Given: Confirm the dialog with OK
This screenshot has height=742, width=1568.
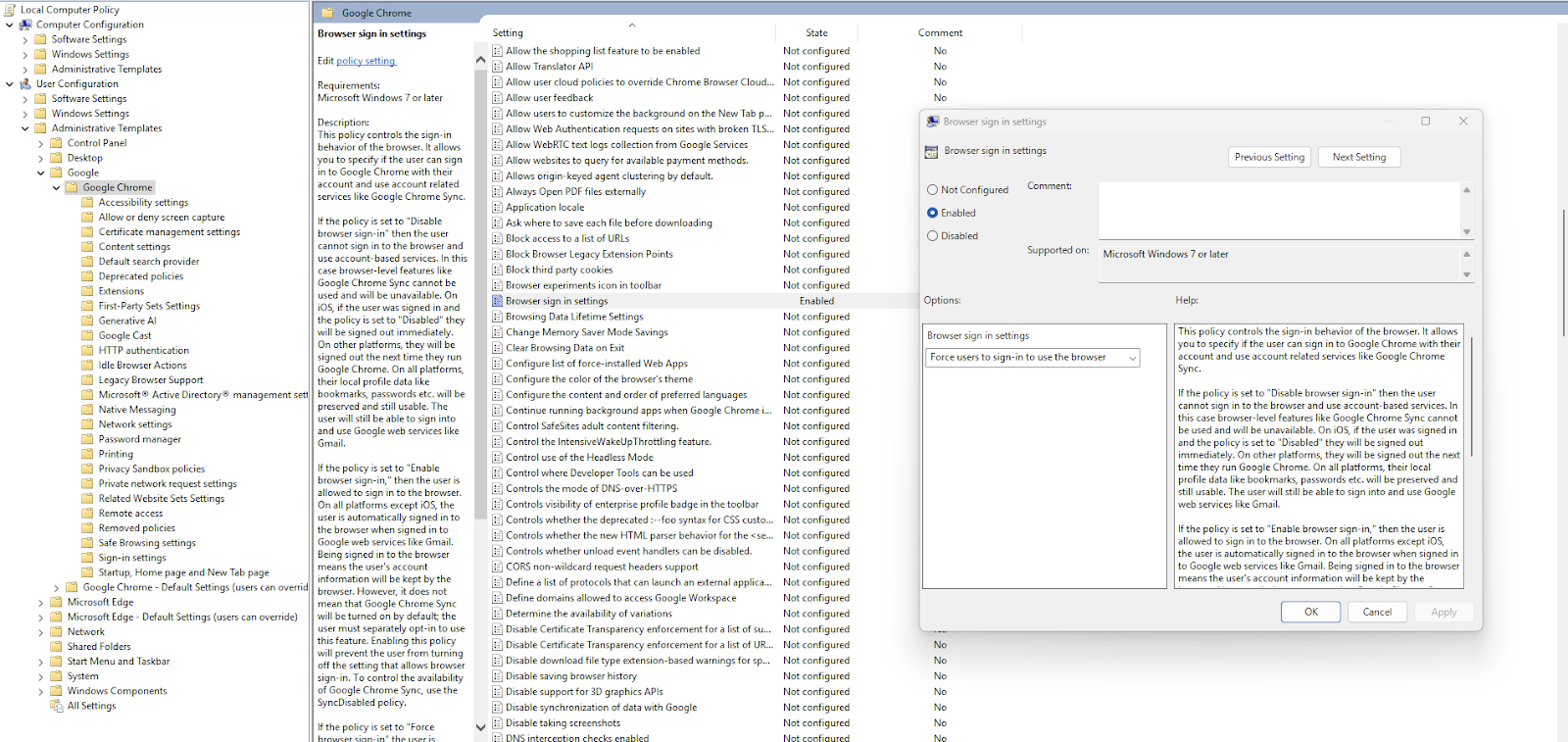Looking at the screenshot, I should click(1311, 612).
